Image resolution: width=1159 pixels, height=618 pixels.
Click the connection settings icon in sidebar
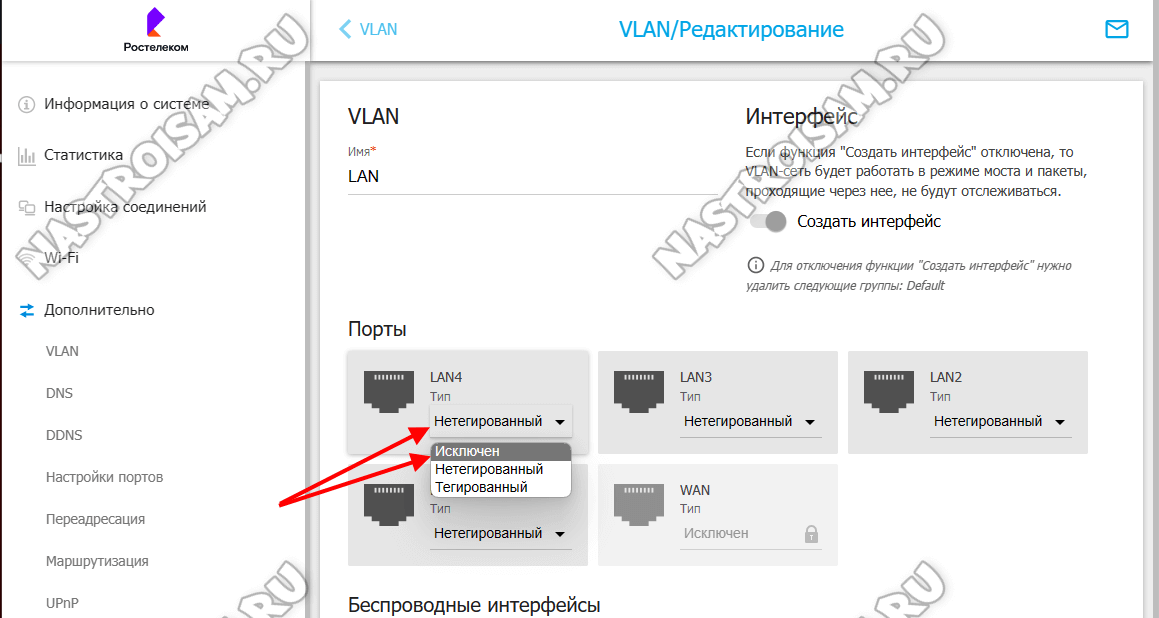(27, 208)
